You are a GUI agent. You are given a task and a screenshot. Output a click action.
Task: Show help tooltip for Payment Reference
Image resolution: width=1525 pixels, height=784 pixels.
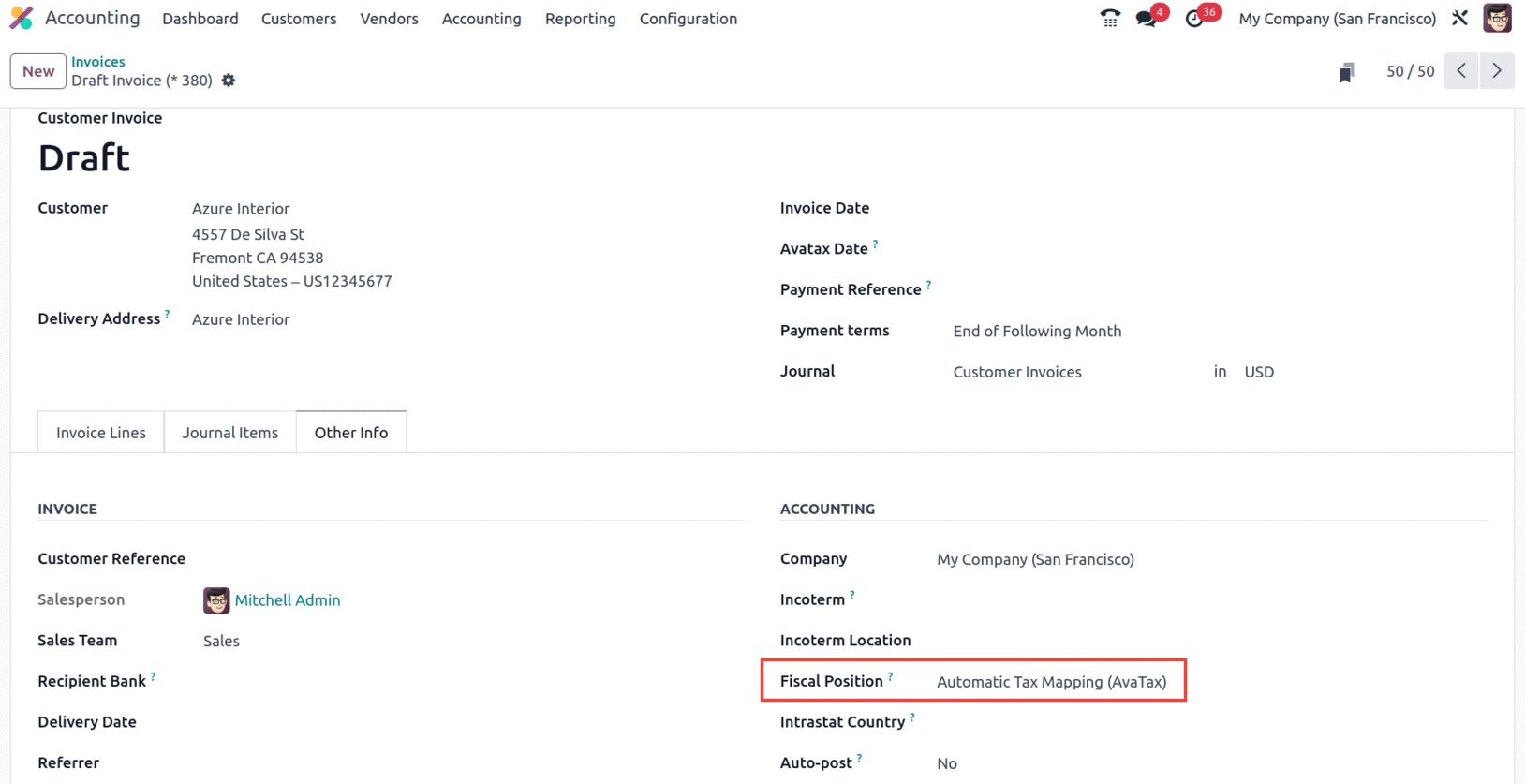(x=928, y=285)
